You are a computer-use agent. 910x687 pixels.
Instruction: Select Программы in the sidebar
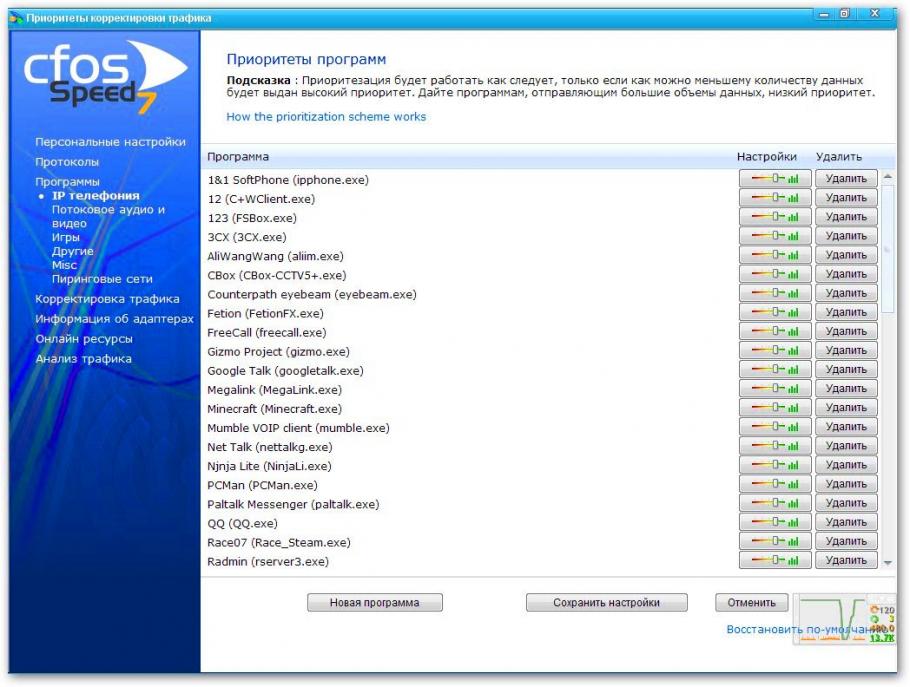(67, 182)
